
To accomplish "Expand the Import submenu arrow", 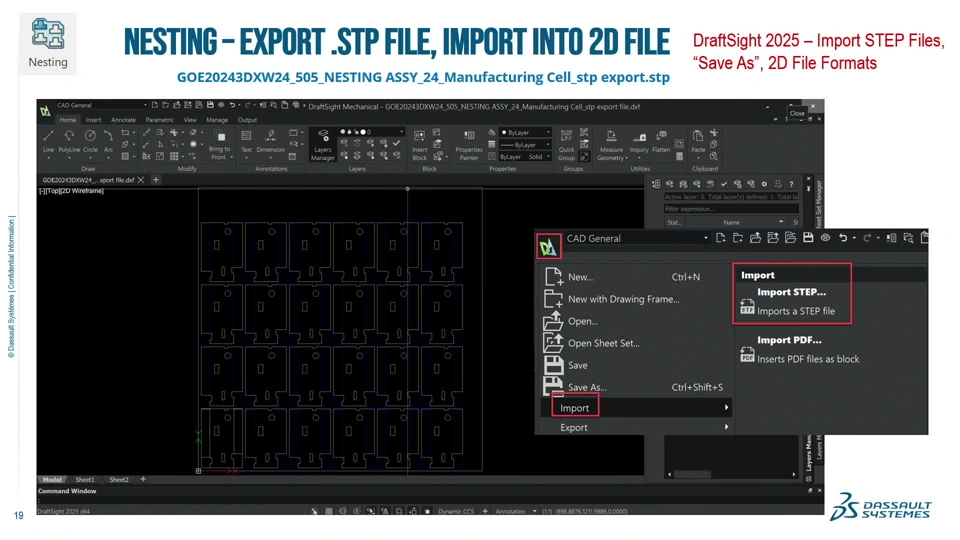I will pos(726,408).
